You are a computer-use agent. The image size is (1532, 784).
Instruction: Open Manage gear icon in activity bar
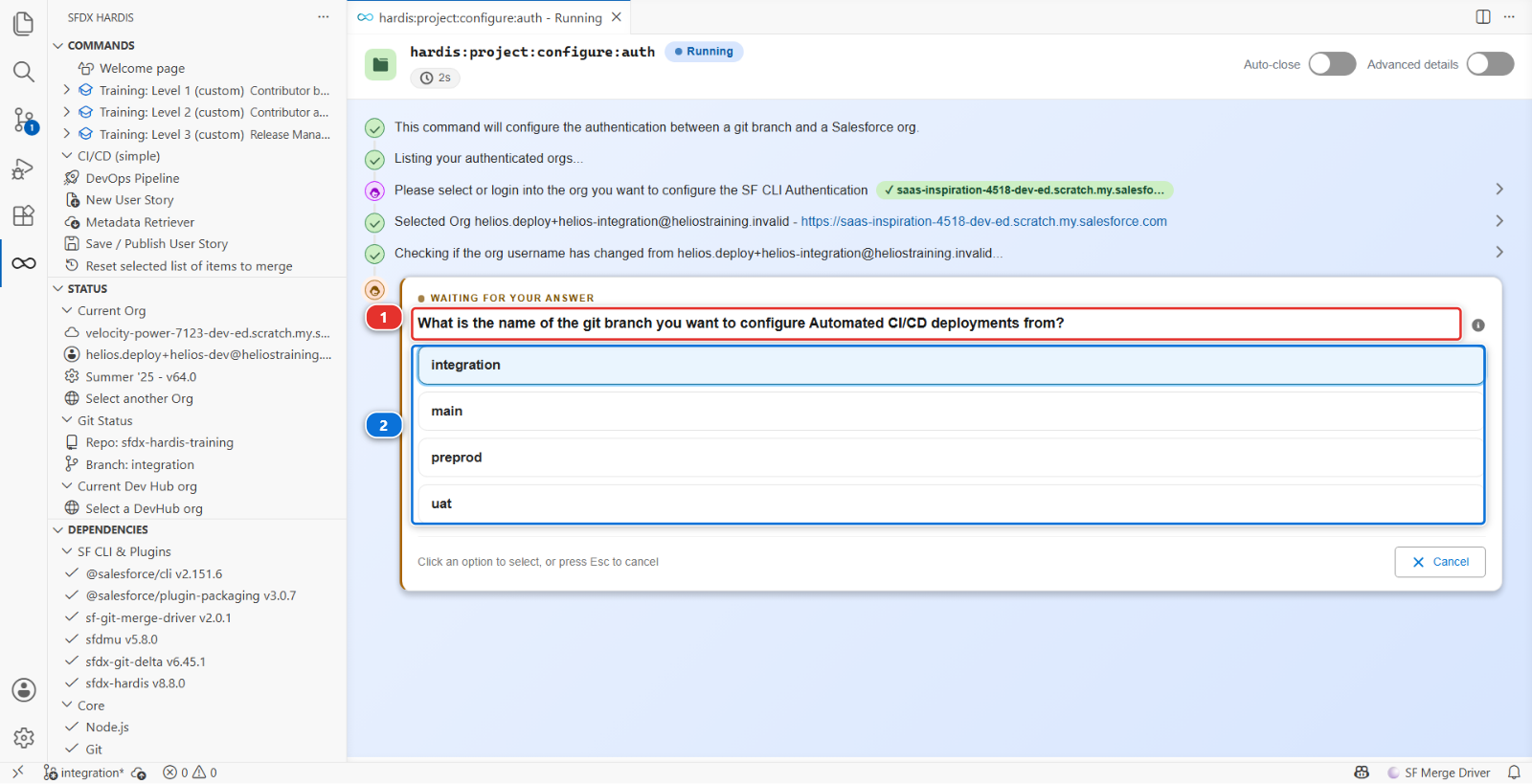[24, 738]
